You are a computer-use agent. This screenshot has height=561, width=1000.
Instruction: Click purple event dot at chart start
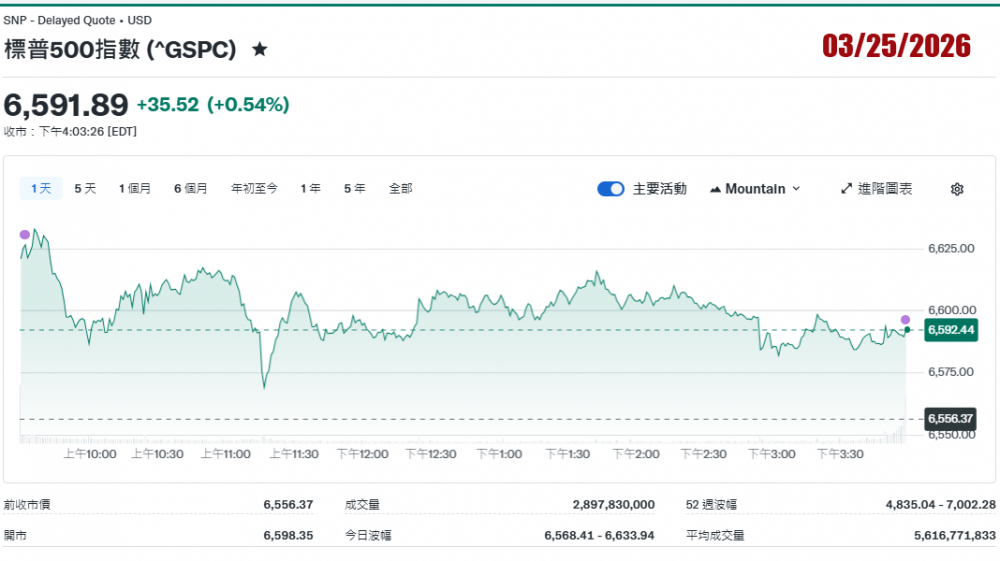pos(25,234)
